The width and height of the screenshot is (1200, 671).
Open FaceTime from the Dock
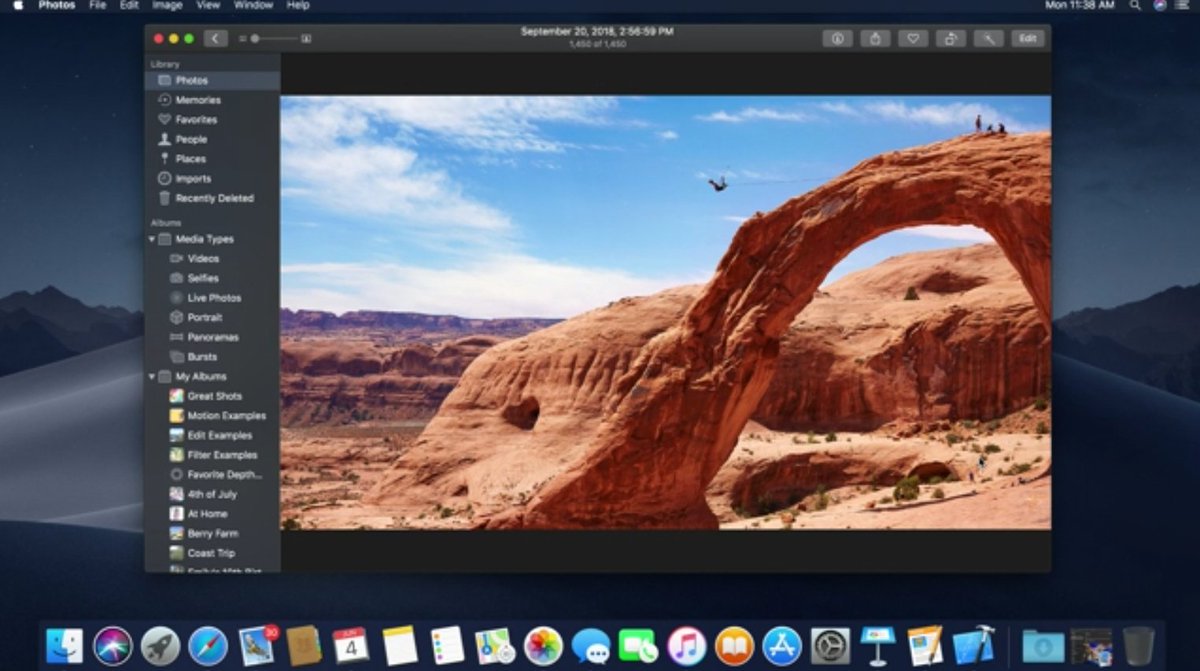[639, 646]
